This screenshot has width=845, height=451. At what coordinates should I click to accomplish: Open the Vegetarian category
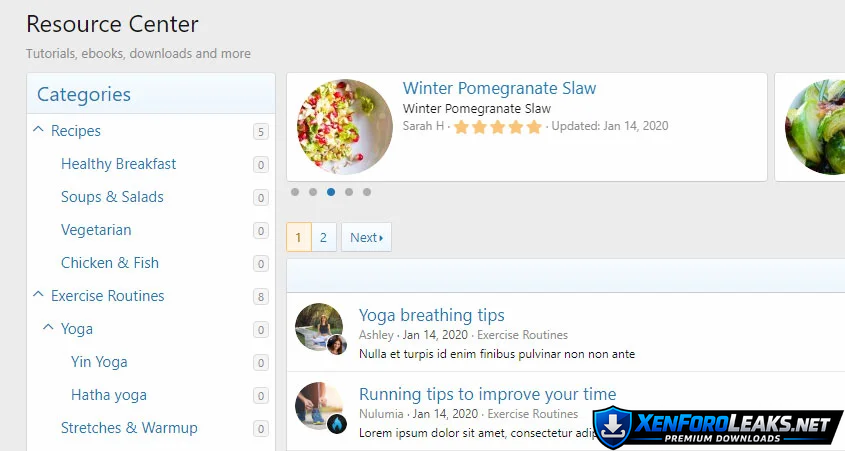(96, 230)
